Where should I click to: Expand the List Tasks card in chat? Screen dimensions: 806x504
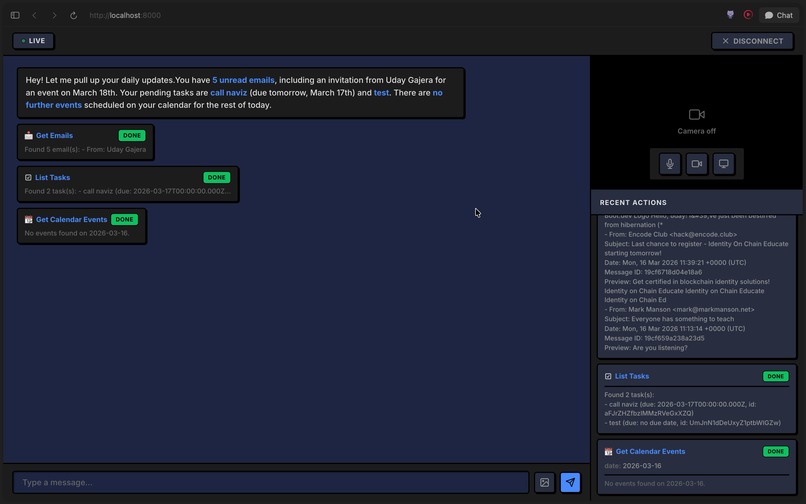pyautogui.click(x=128, y=184)
